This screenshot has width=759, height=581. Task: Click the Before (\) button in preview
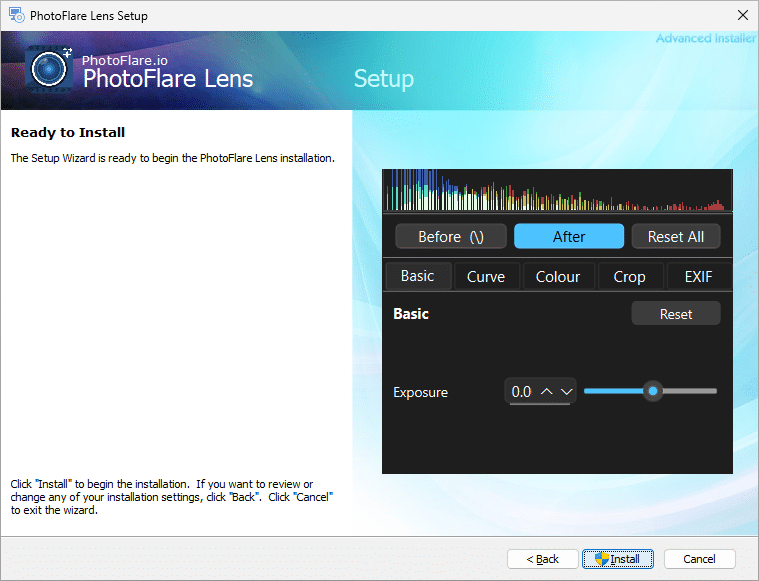tap(451, 236)
